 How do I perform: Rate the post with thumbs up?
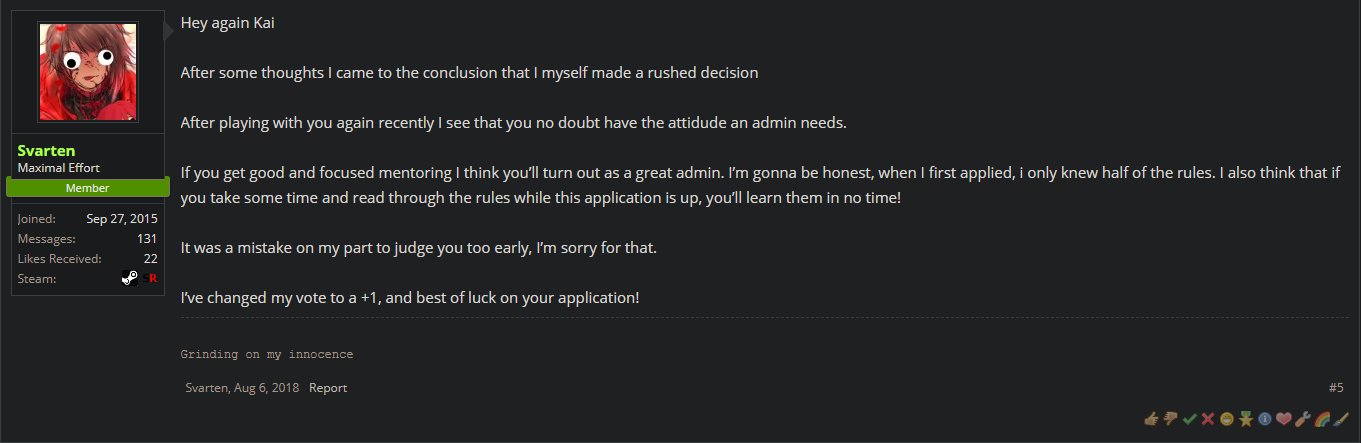pyautogui.click(x=1150, y=418)
